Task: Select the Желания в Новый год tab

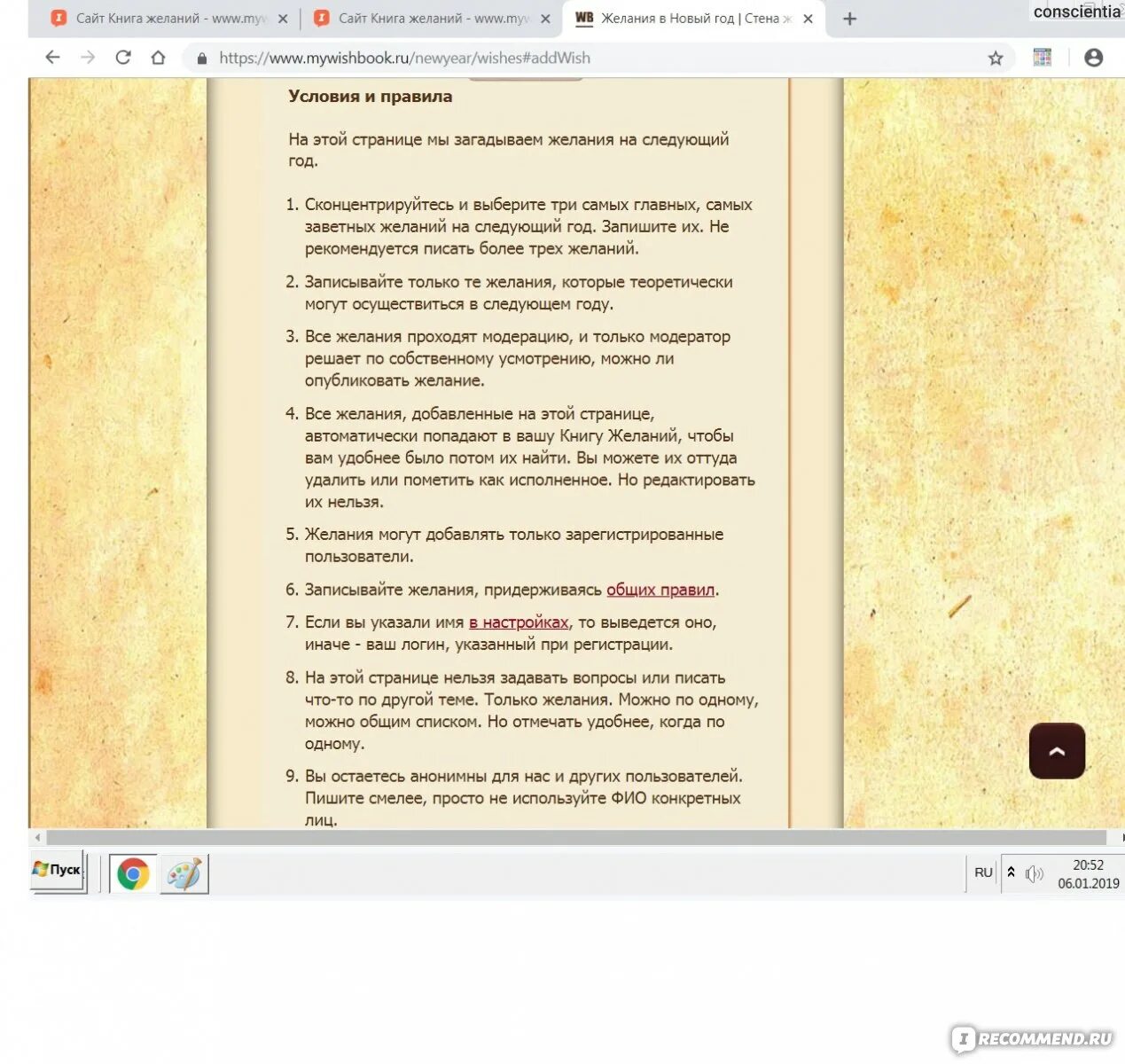Action: (x=693, y=19)
